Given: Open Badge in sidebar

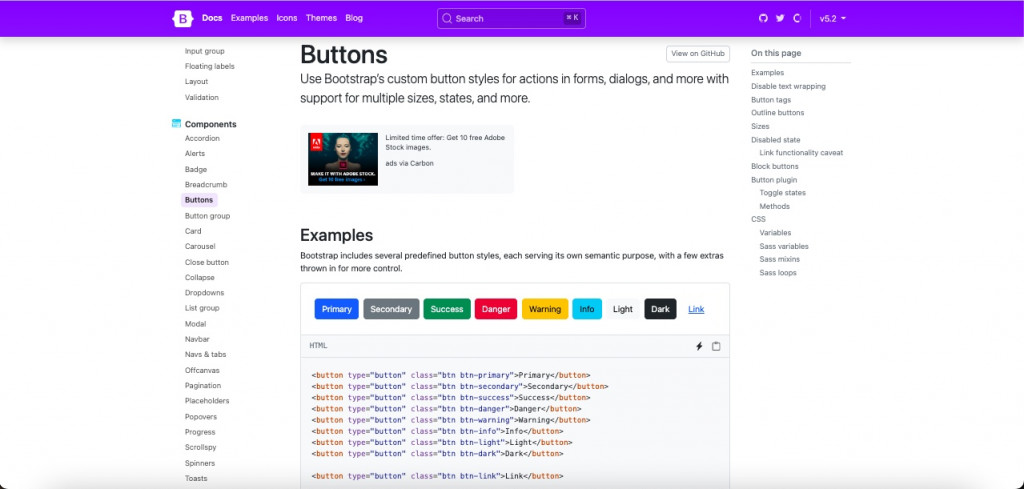Looking at the screenshot, I should pos(196,169).
